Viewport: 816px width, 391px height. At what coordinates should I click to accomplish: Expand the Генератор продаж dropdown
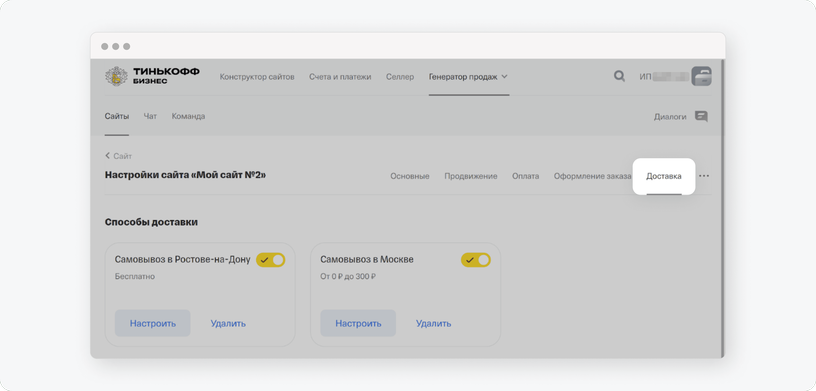coord(468,77)
